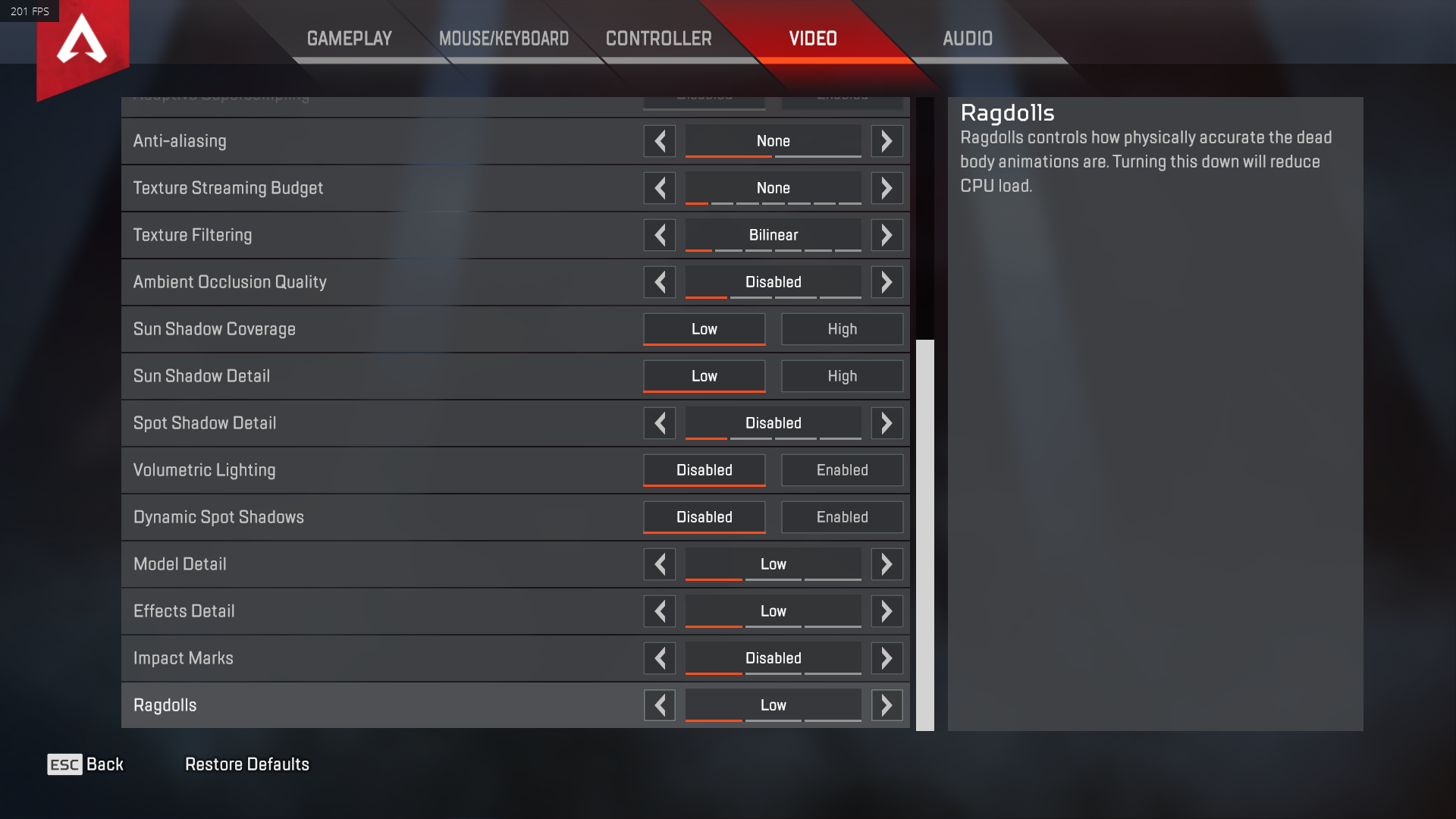Viewport: 1456px width, 819px height.
Task: Set Sun Shadow Detail to High
Action: point(843,376)
